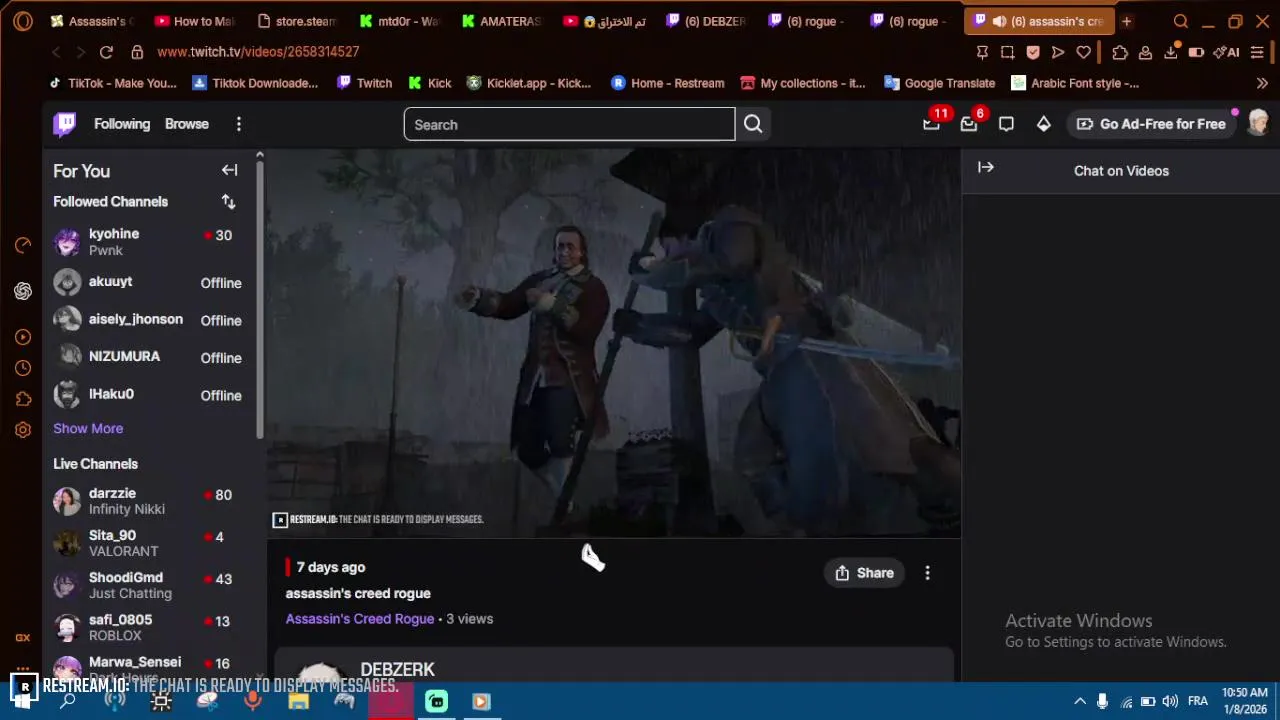Screen dimensions: 1280x720
Task: Open the Assassin's Creed Rogue category link
Action: coord(360,619)
